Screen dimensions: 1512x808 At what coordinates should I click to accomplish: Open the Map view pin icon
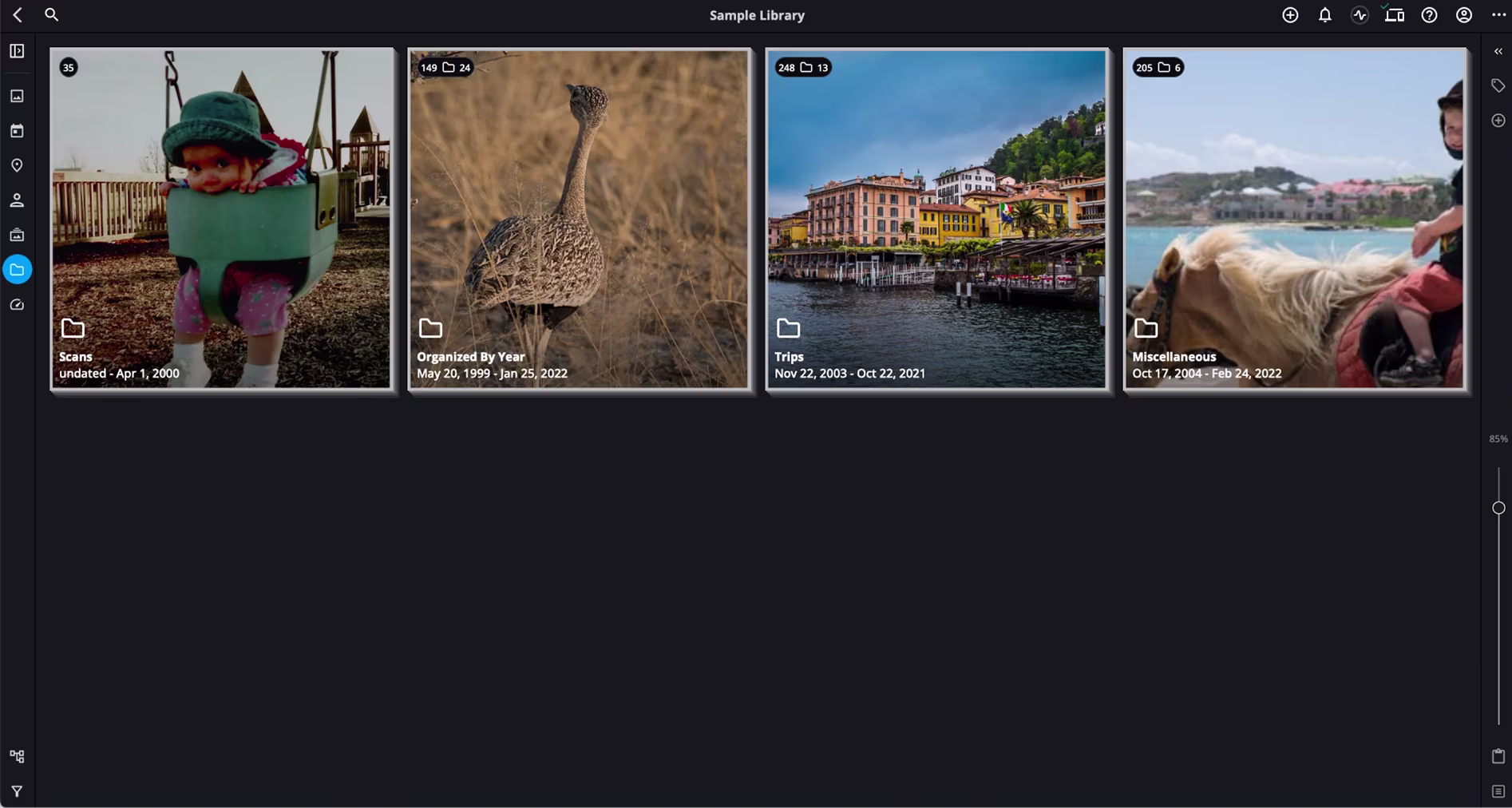(17, 165)
